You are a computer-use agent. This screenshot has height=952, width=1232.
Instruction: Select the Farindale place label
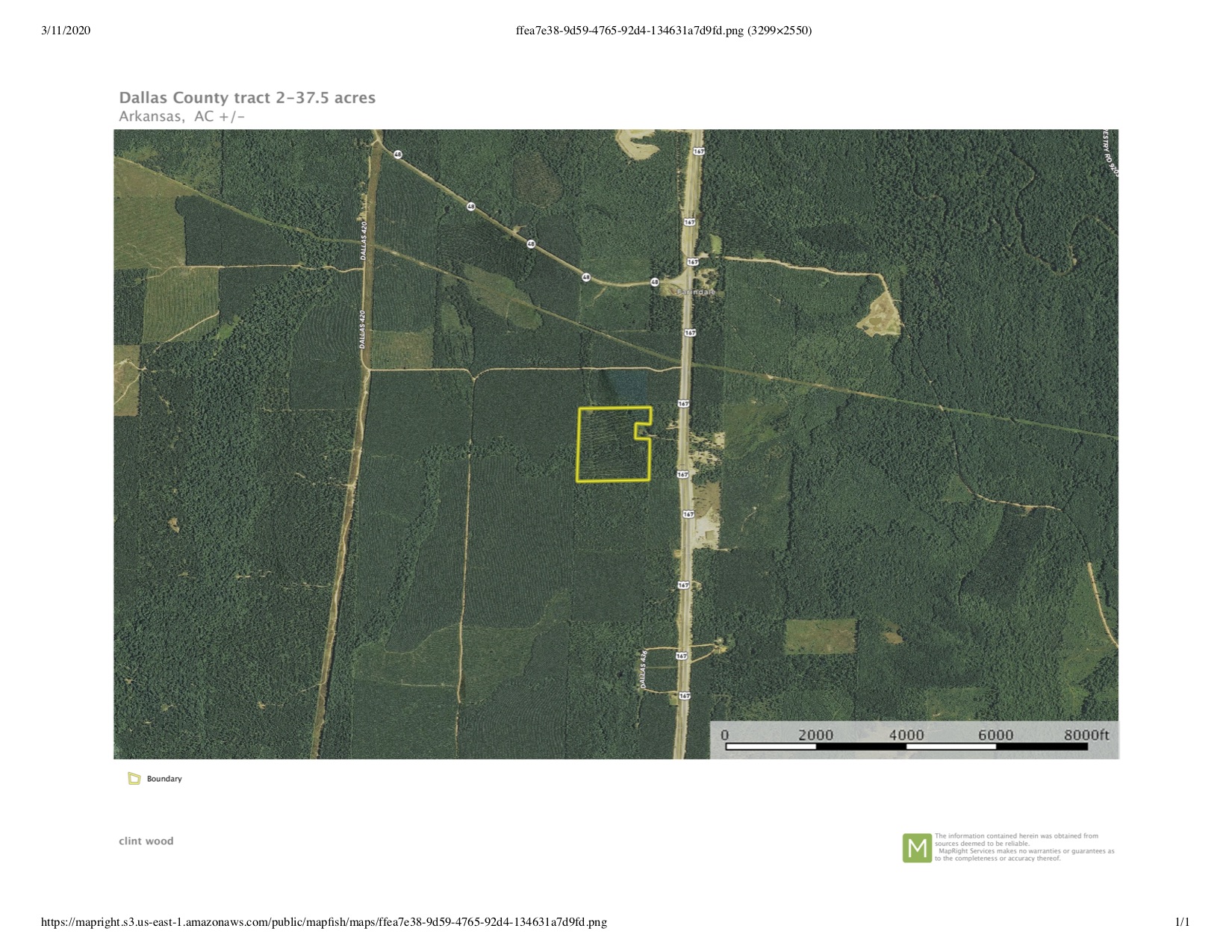click(696, 293)
